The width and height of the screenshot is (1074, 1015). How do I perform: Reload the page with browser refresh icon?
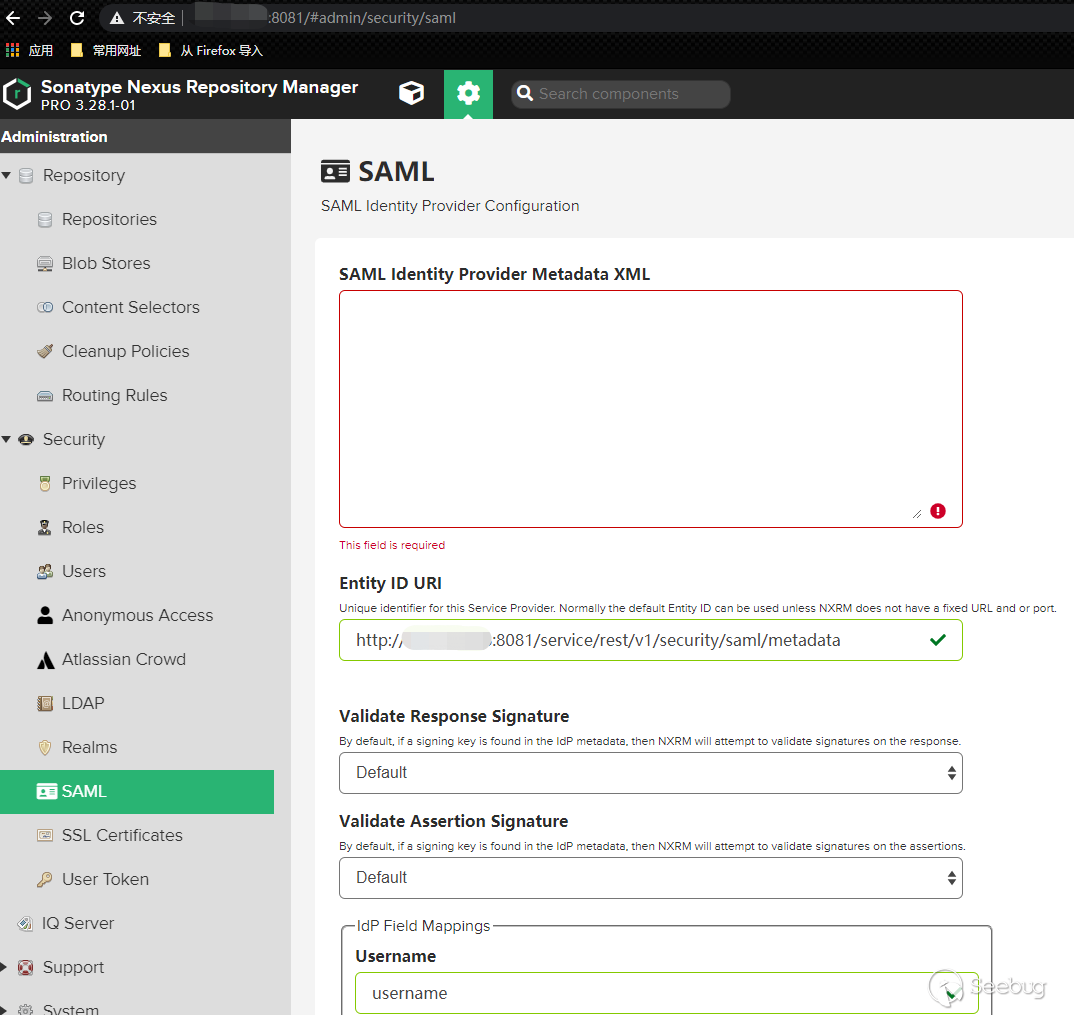[x=77, y=18]
